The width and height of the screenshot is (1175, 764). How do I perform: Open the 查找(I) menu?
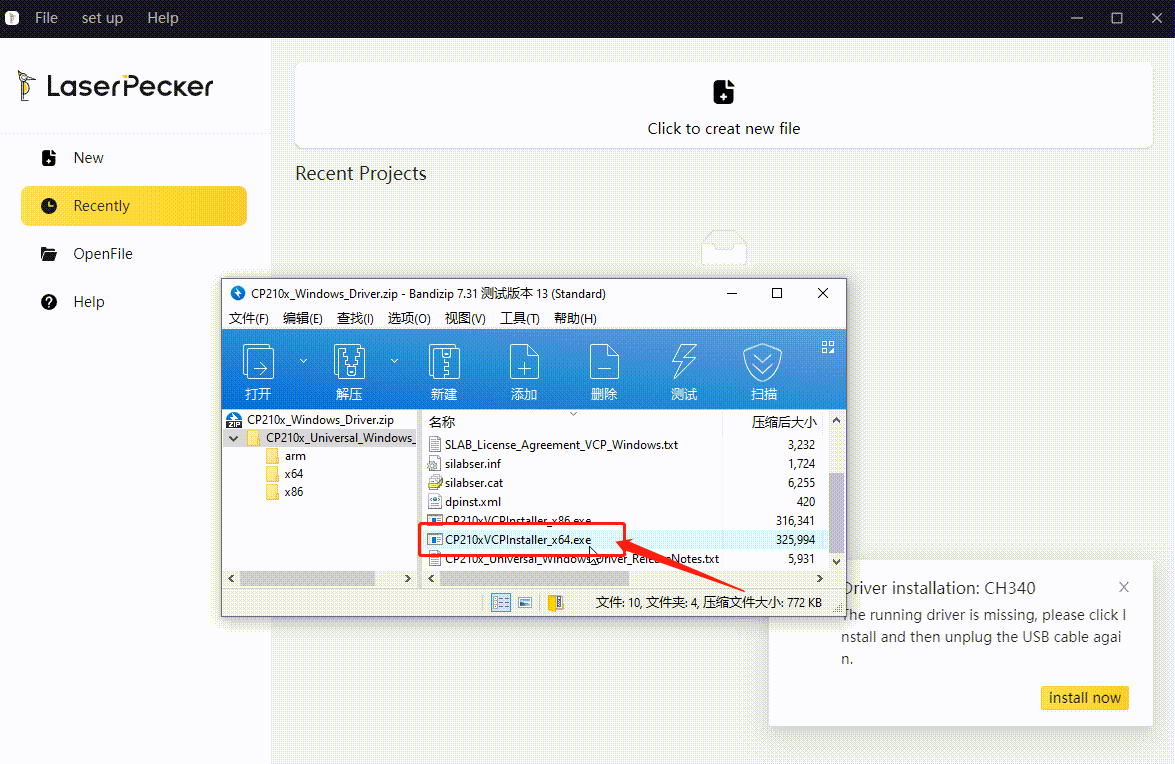click(355, 318)
